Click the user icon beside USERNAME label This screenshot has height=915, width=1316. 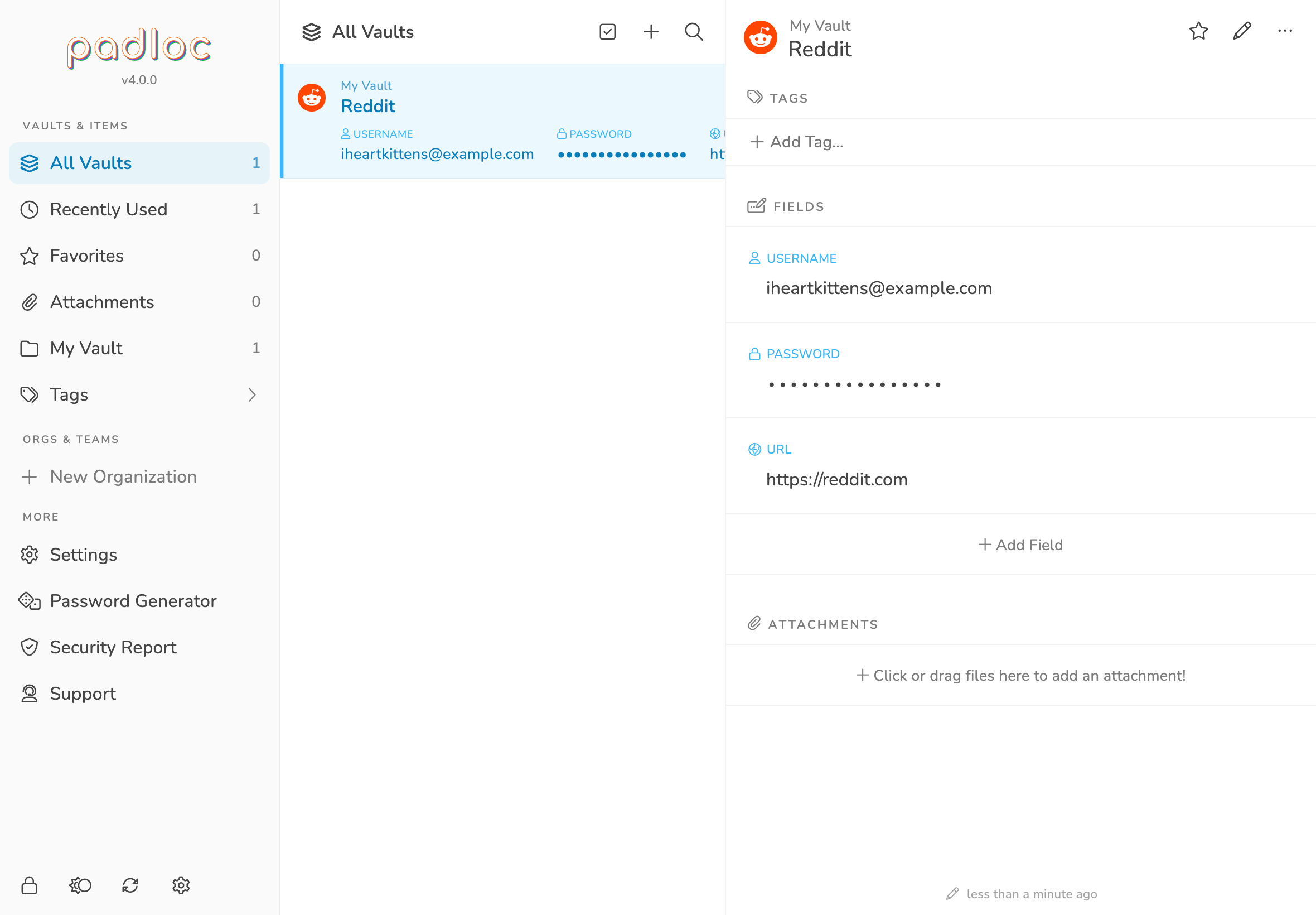754,258
